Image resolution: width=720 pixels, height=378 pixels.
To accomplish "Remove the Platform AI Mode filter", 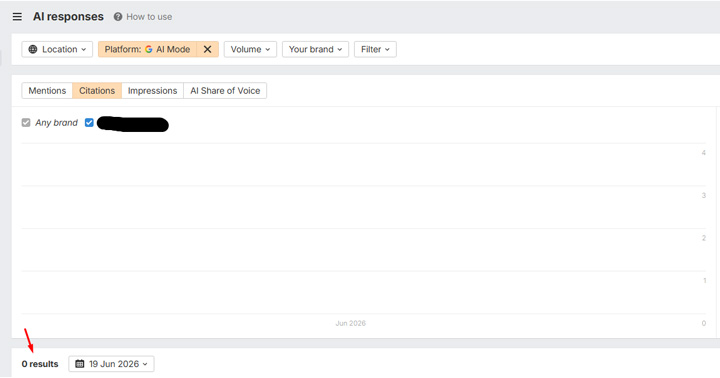I will tap(208, 49).
